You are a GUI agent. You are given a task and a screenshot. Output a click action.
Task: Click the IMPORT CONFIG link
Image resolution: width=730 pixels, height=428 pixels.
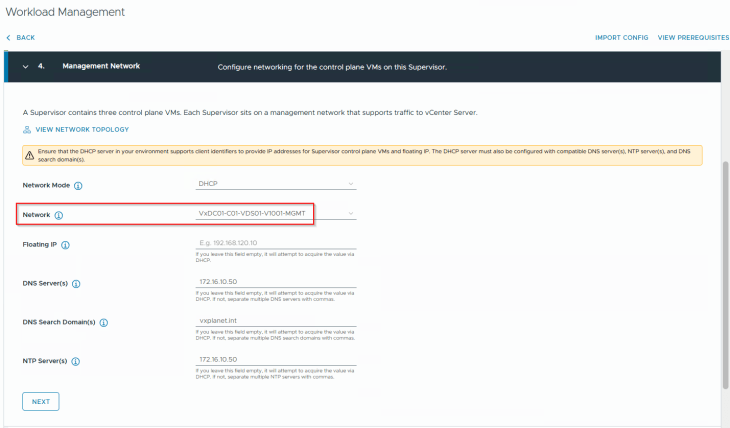click(621, 37)
